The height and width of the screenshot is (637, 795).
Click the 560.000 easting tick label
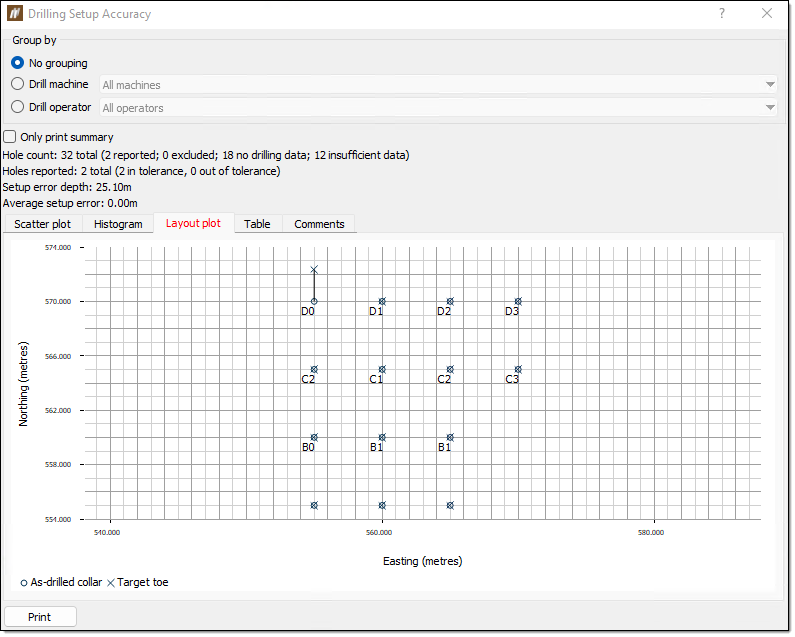point(379,533)
